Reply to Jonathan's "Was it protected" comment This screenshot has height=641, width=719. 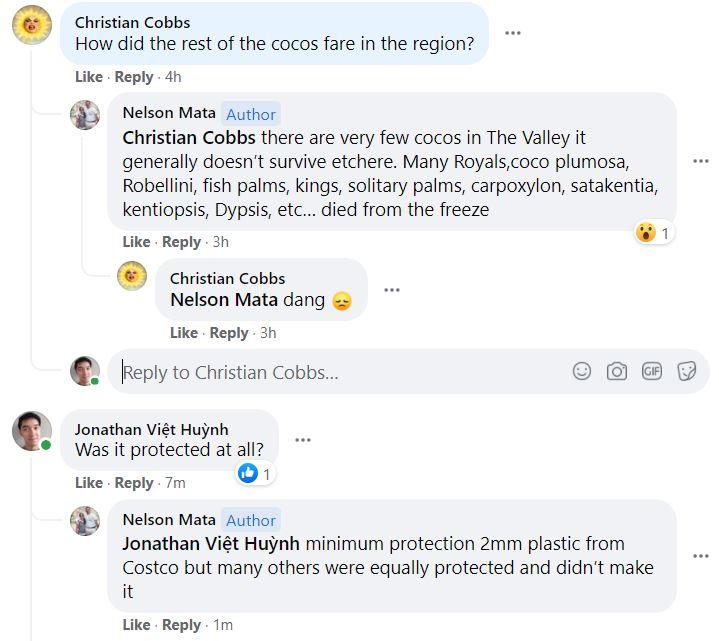(134, 483)
